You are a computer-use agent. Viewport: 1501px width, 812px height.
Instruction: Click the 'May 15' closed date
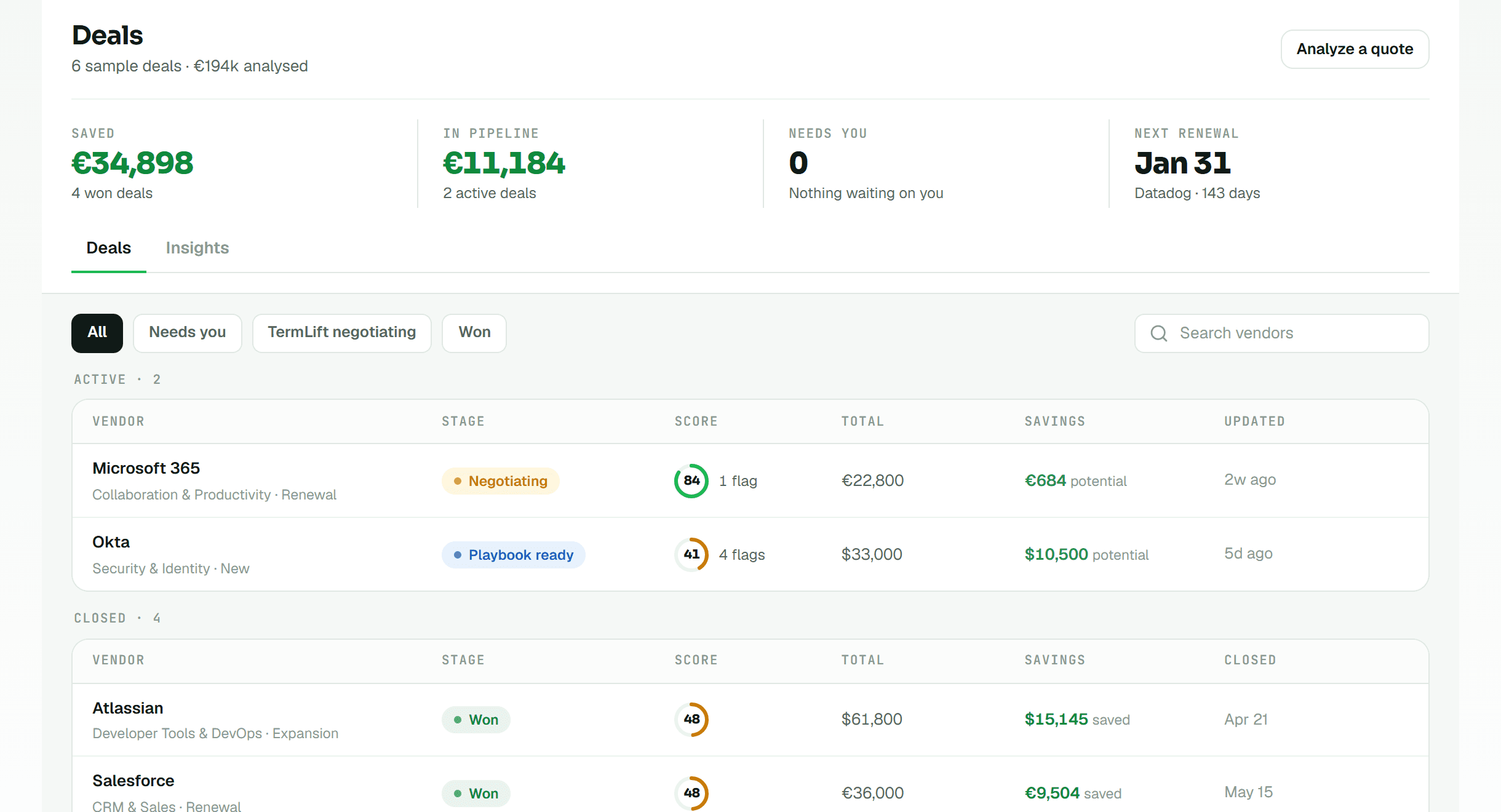1248,792
